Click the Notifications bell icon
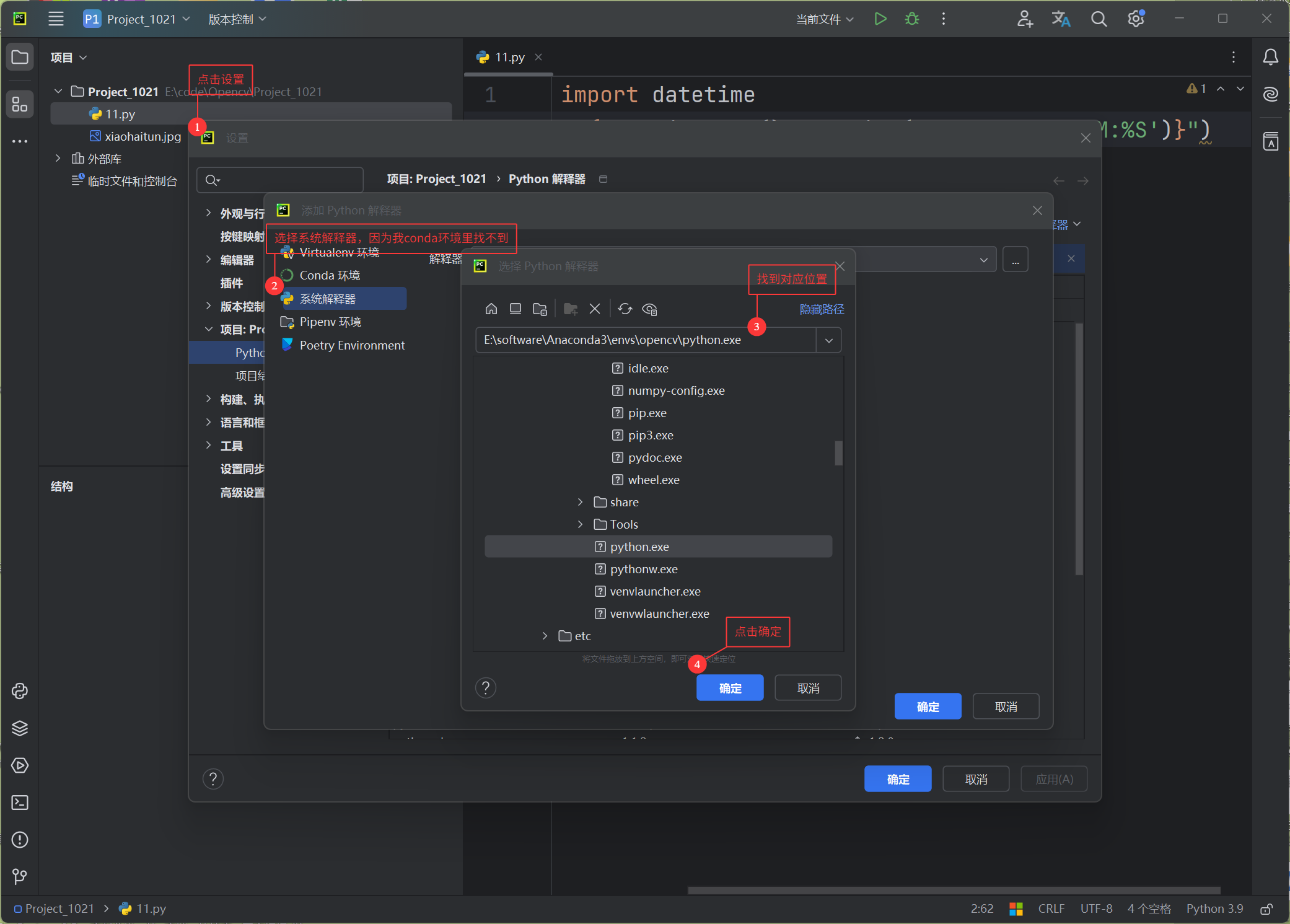This screenshot has width=1290, height=924. click(1270, 58)
